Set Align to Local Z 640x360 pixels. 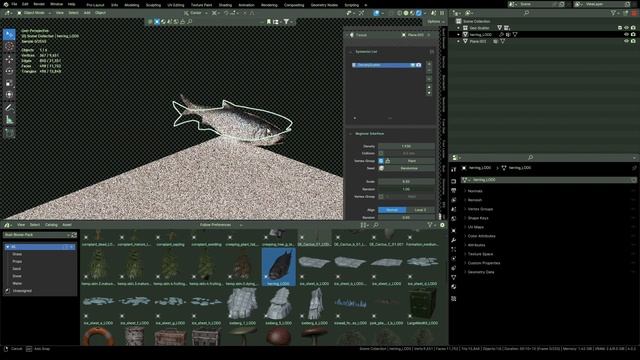[420, 210]
